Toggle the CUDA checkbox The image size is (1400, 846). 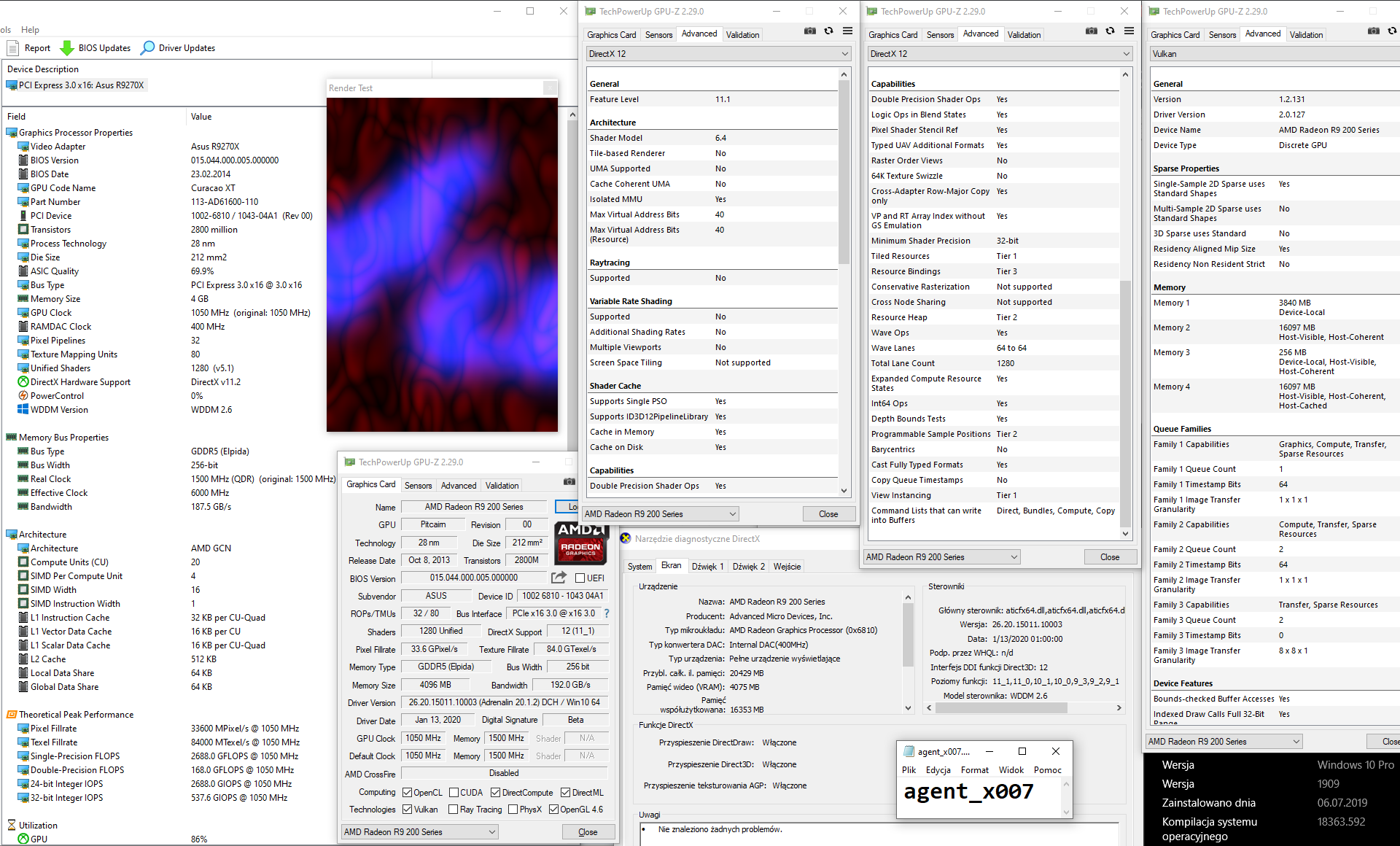pos(454,793)
